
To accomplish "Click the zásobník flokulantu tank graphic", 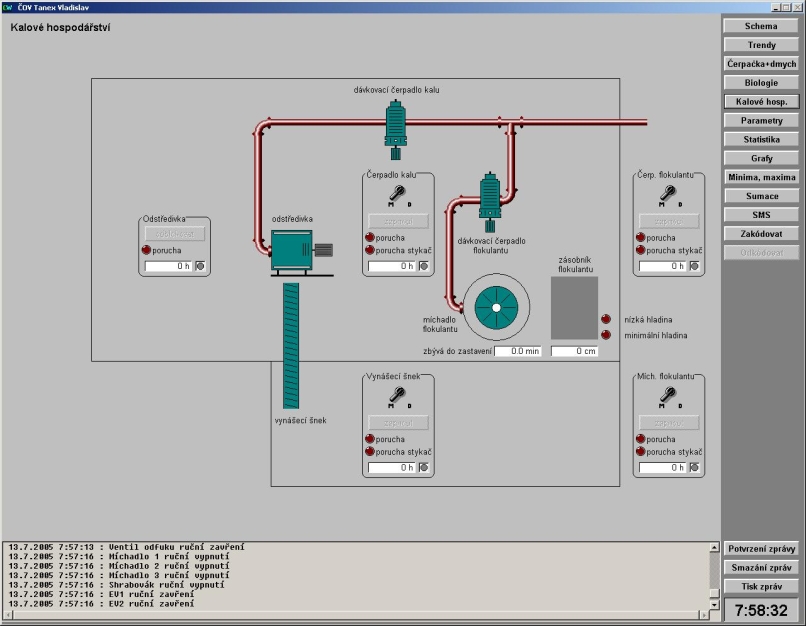I will (x=574, y=308).
